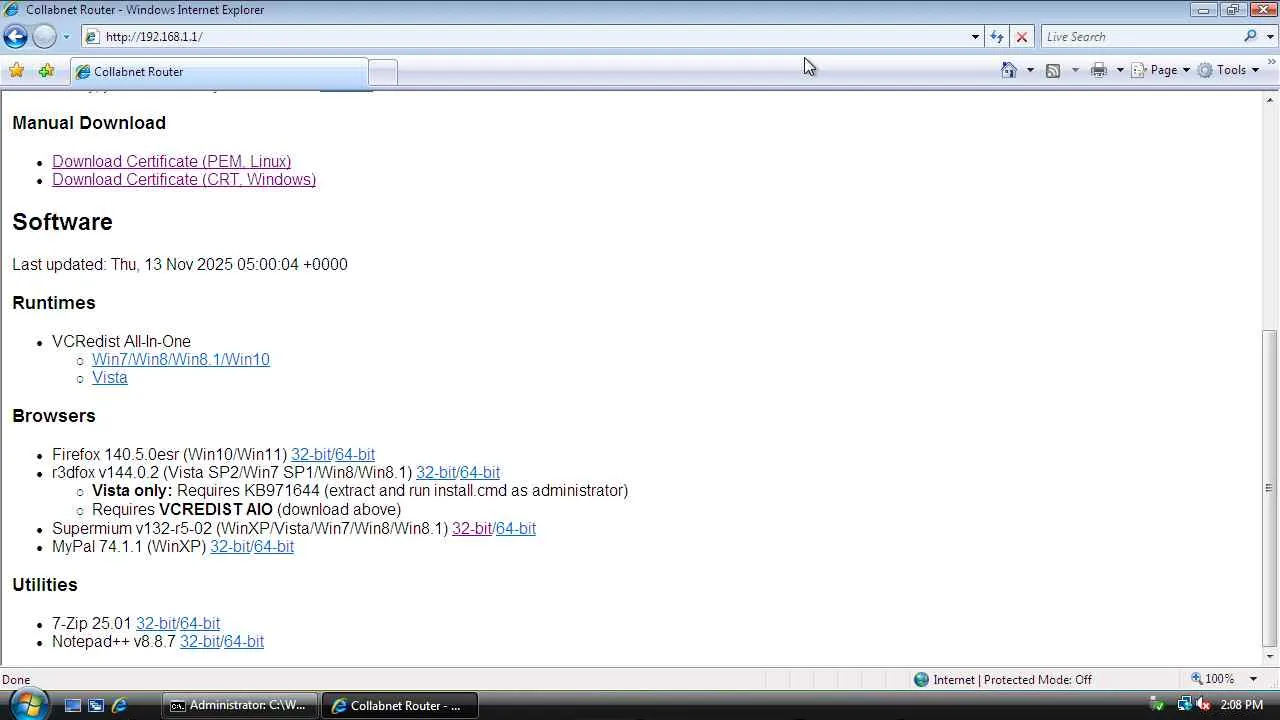Click the status bar 'Done' text

coord(16,680)
